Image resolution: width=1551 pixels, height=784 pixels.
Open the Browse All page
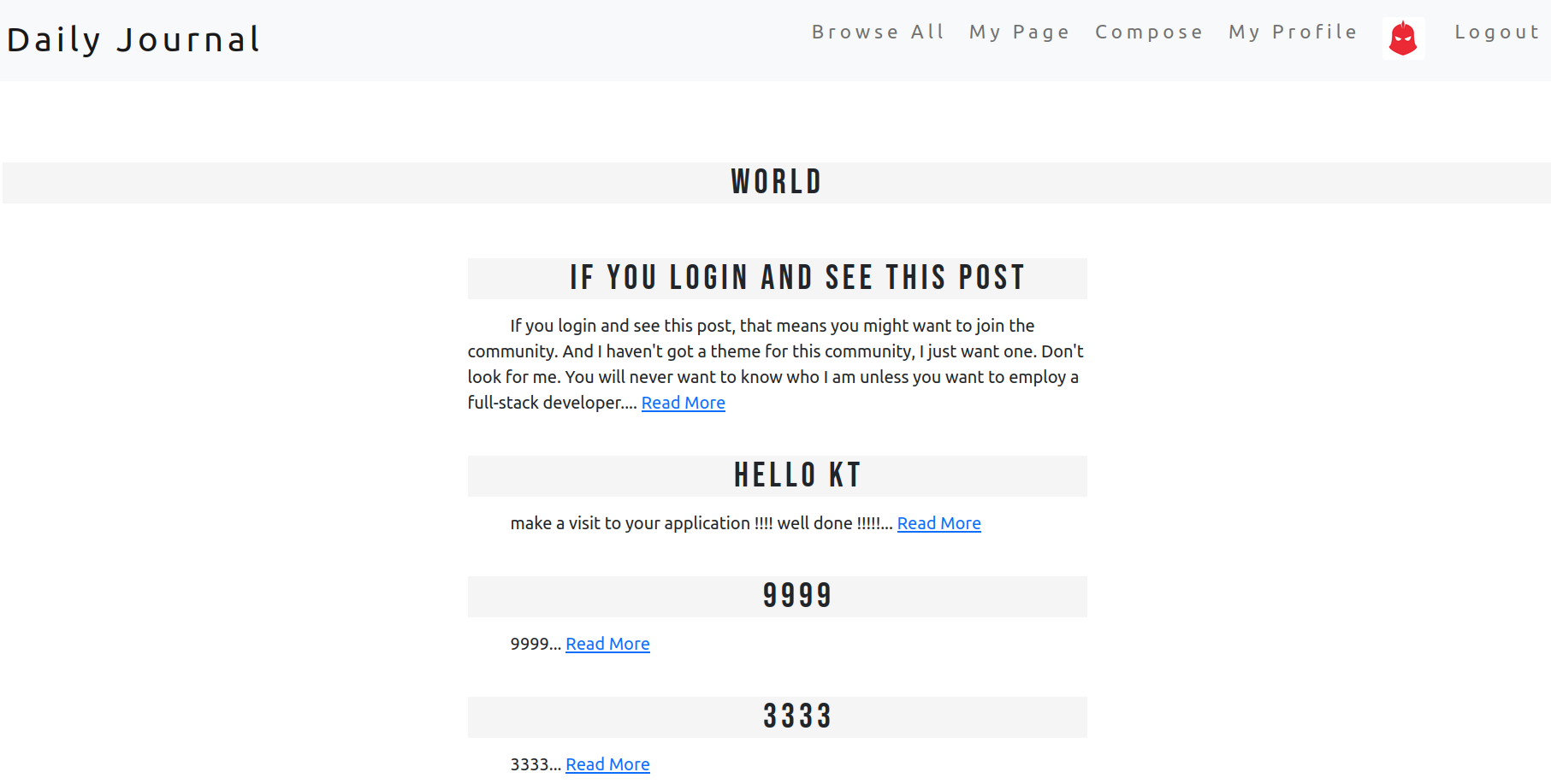tap(878, 32)
